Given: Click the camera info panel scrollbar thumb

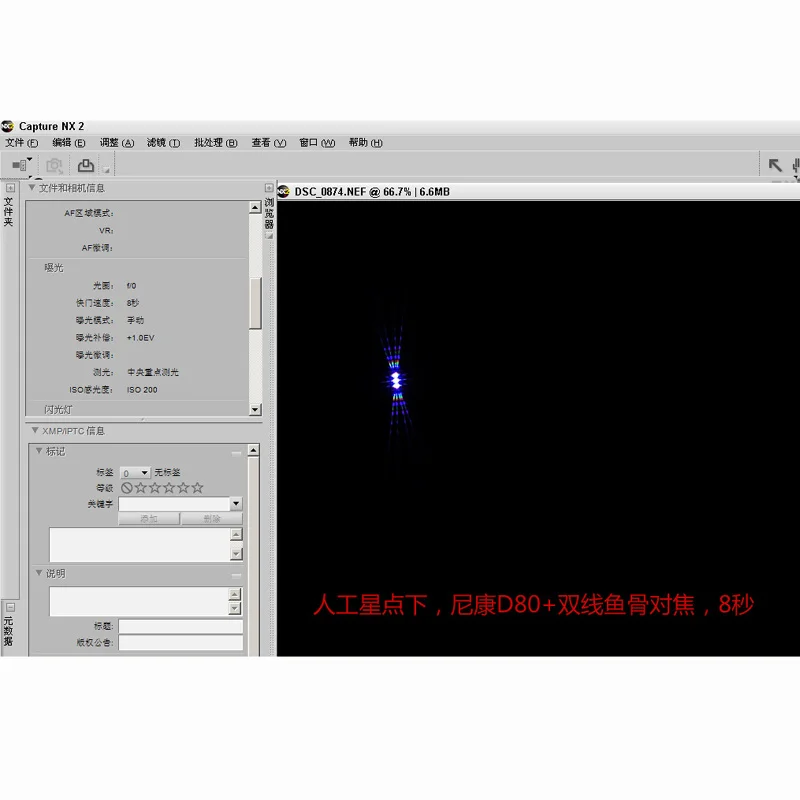Looking at the screenshot, I should click(x=255, y=303).
